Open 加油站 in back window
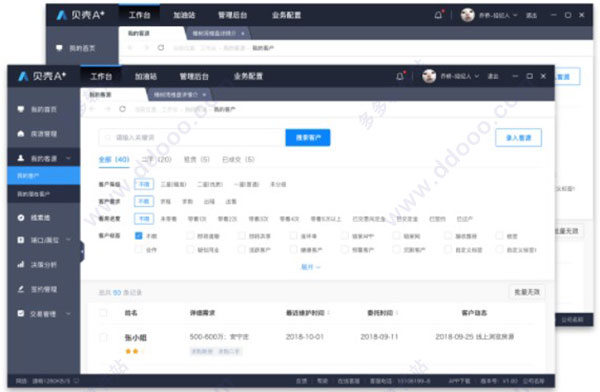Viewport: 600px width, 392px height. (184, 15)
